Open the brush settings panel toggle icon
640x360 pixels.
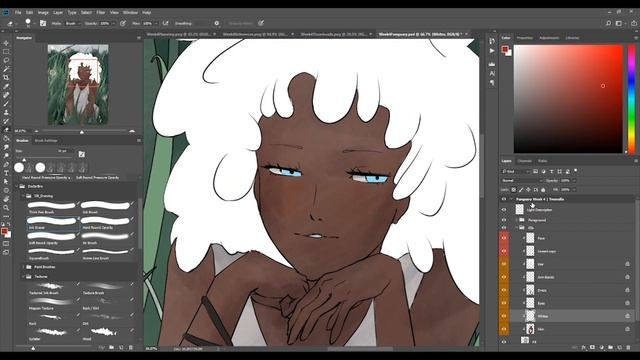point(43,23)
